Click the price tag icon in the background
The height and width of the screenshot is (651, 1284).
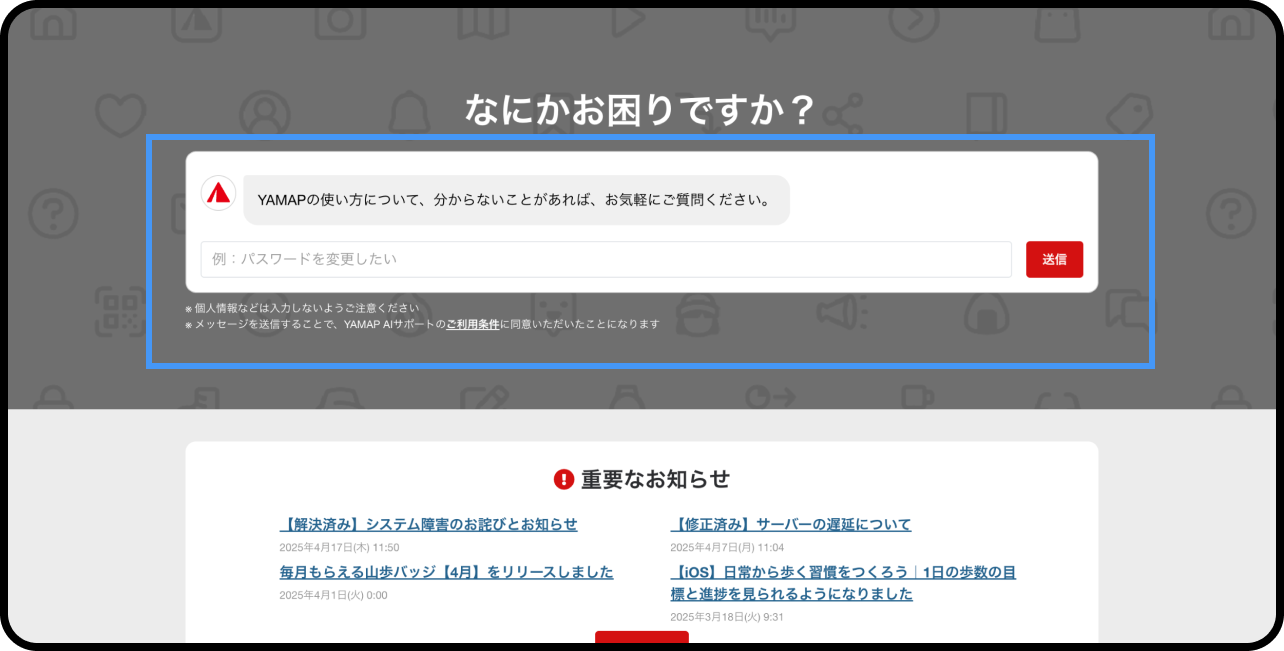pos(1130,108)
